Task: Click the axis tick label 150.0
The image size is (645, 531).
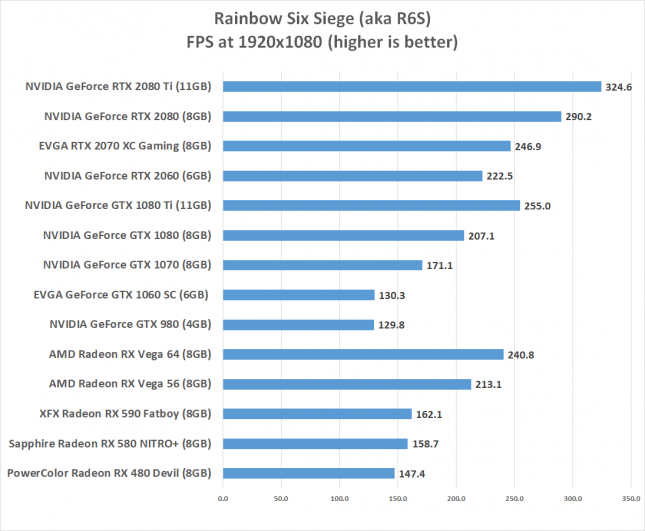Action: 398,499
